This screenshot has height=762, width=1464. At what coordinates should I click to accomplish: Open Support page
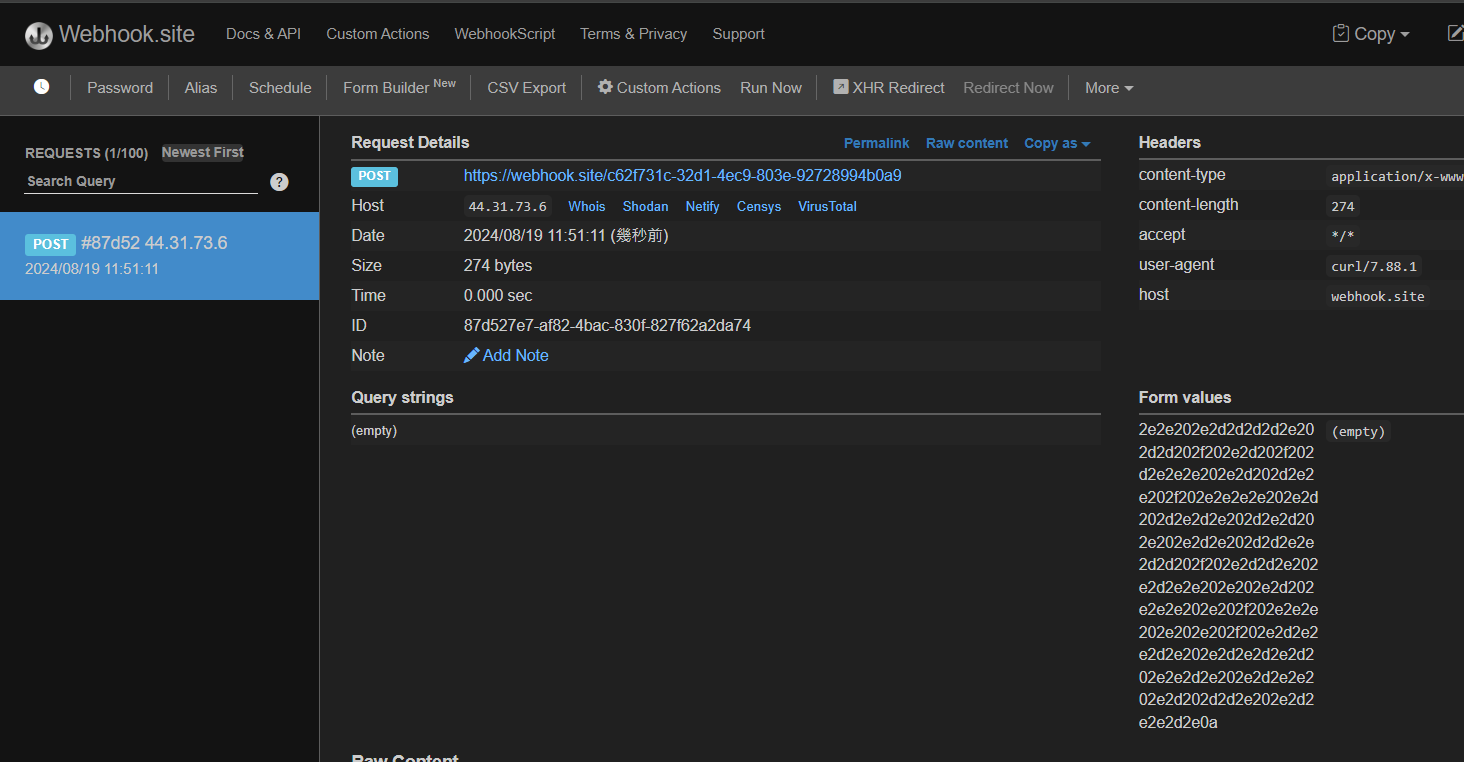739,34
